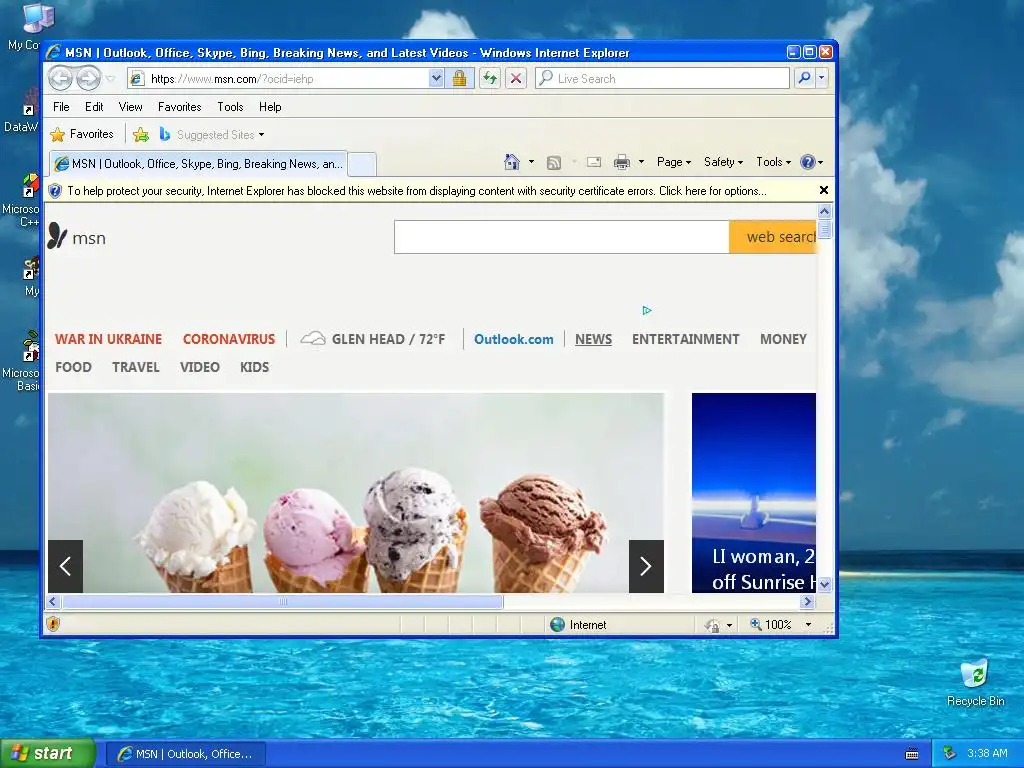Viewport: 1024px width, 768px height.
Task: Click the WAR IN UKRAINE link
Action: [108, 339]
